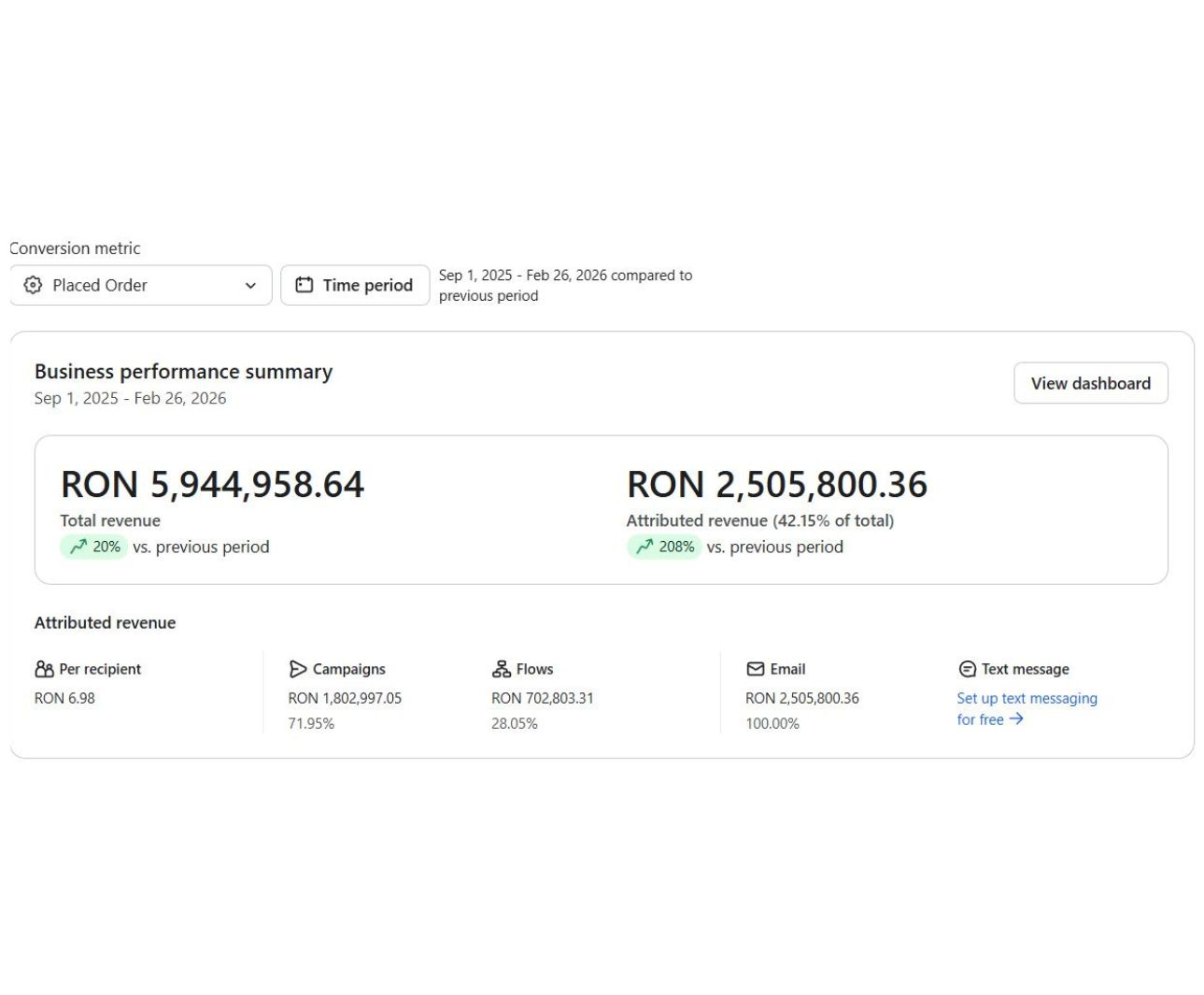
Task: Click the trend arrow in 208% badge
Action: 644,547
